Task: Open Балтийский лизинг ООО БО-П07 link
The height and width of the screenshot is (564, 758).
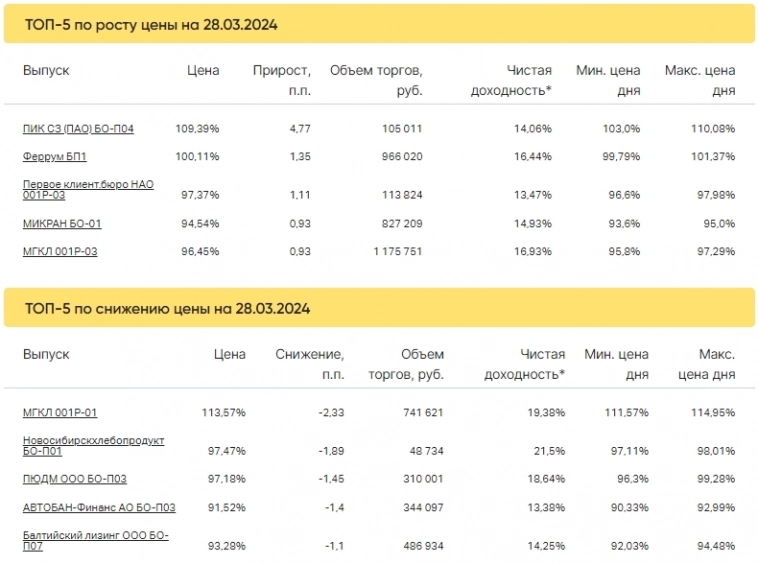Action: [95, 540]
